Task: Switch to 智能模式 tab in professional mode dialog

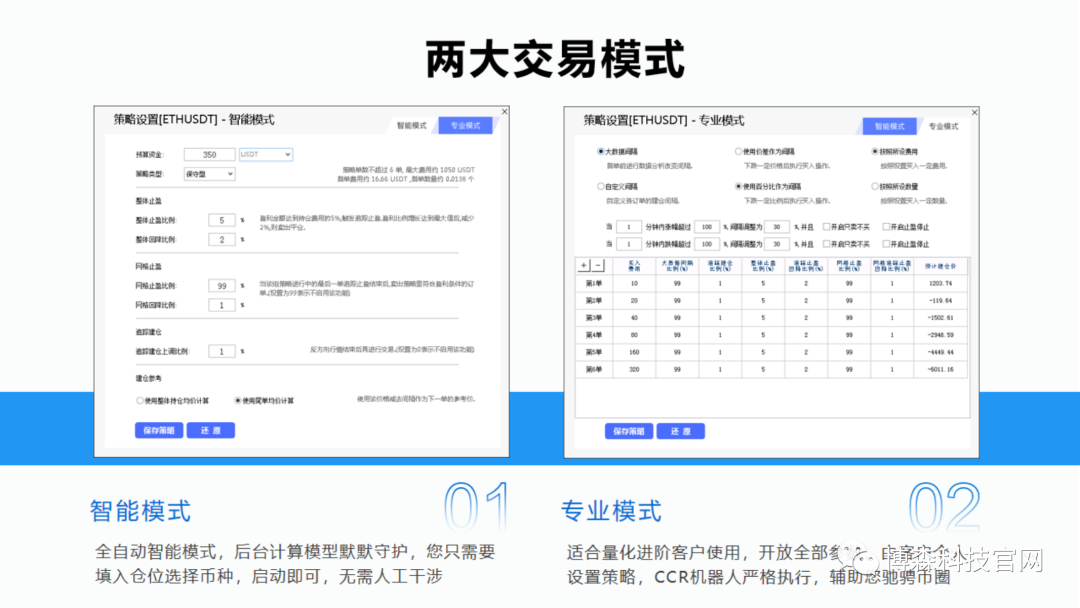Action: 888,126
